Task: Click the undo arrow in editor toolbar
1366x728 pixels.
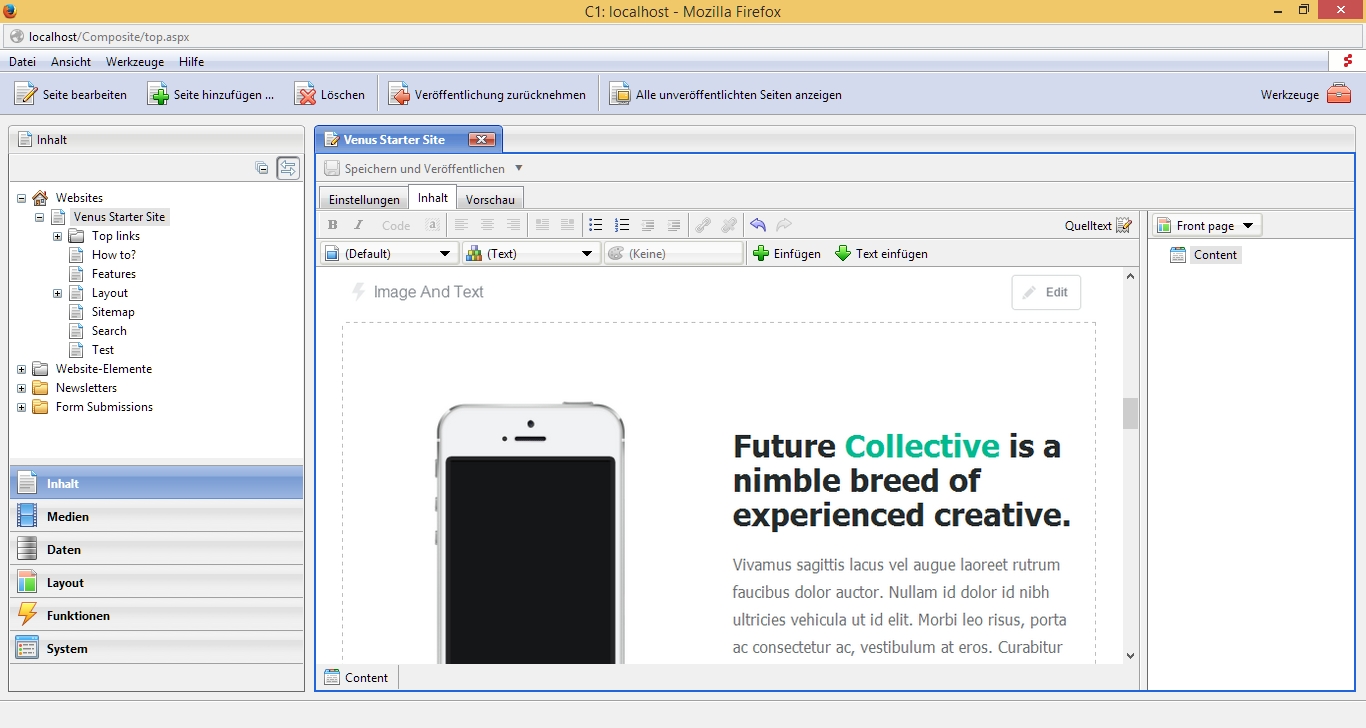Action: coord(758,225)
